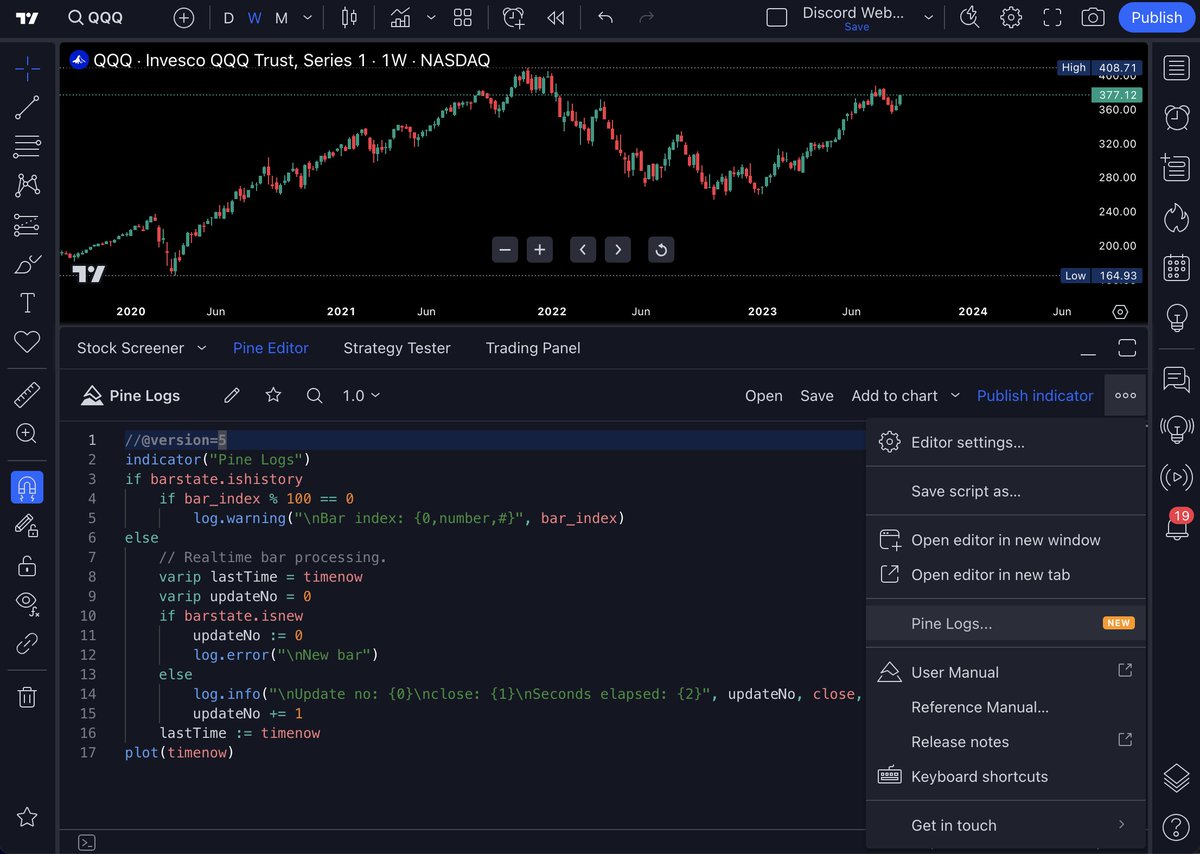The width and height of the screenshot is (1200, 854).
Task: Select the text annotation tool
Action: 27,303
